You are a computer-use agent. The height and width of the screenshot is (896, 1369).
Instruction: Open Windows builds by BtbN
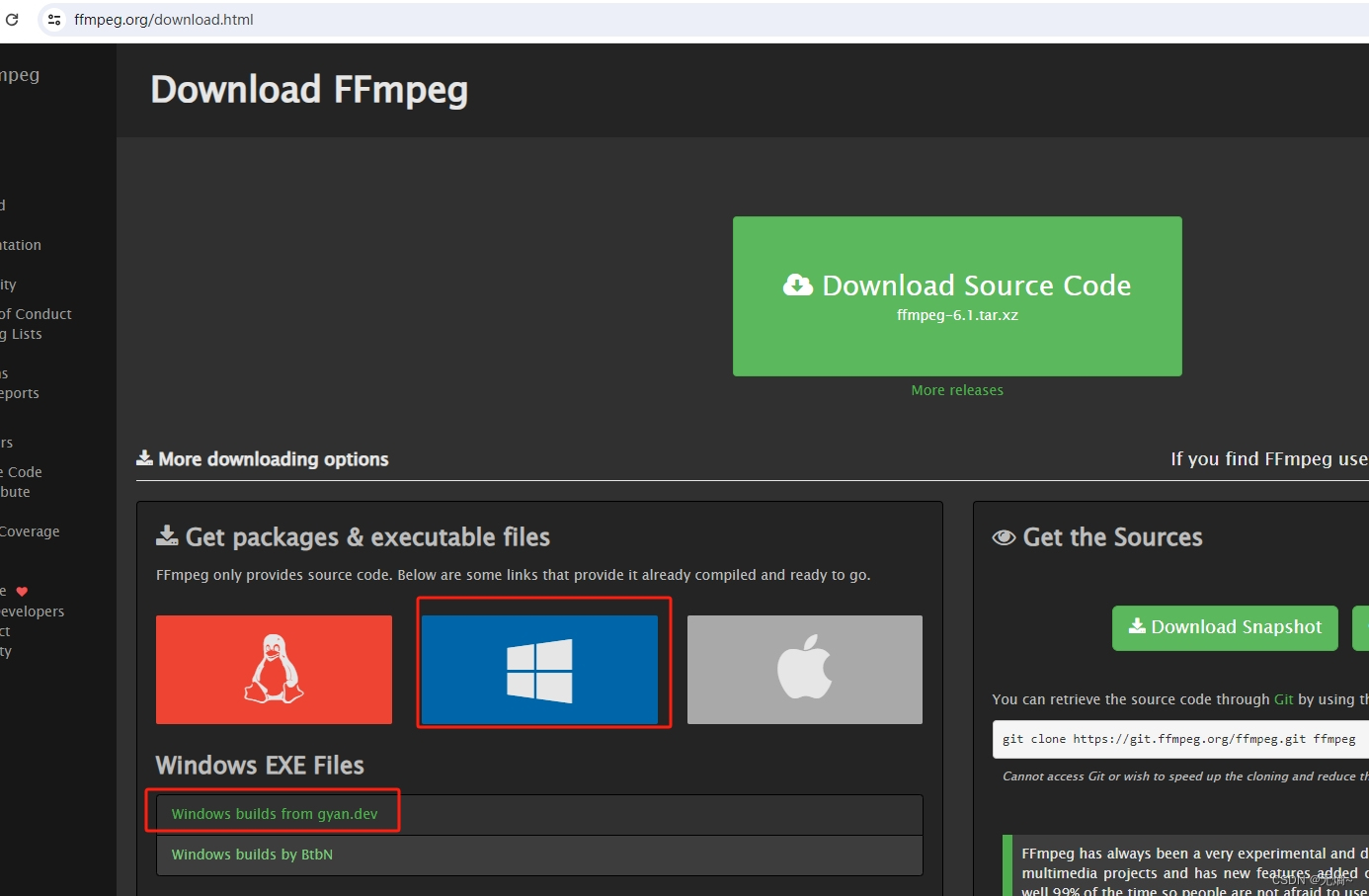[252, 855]
